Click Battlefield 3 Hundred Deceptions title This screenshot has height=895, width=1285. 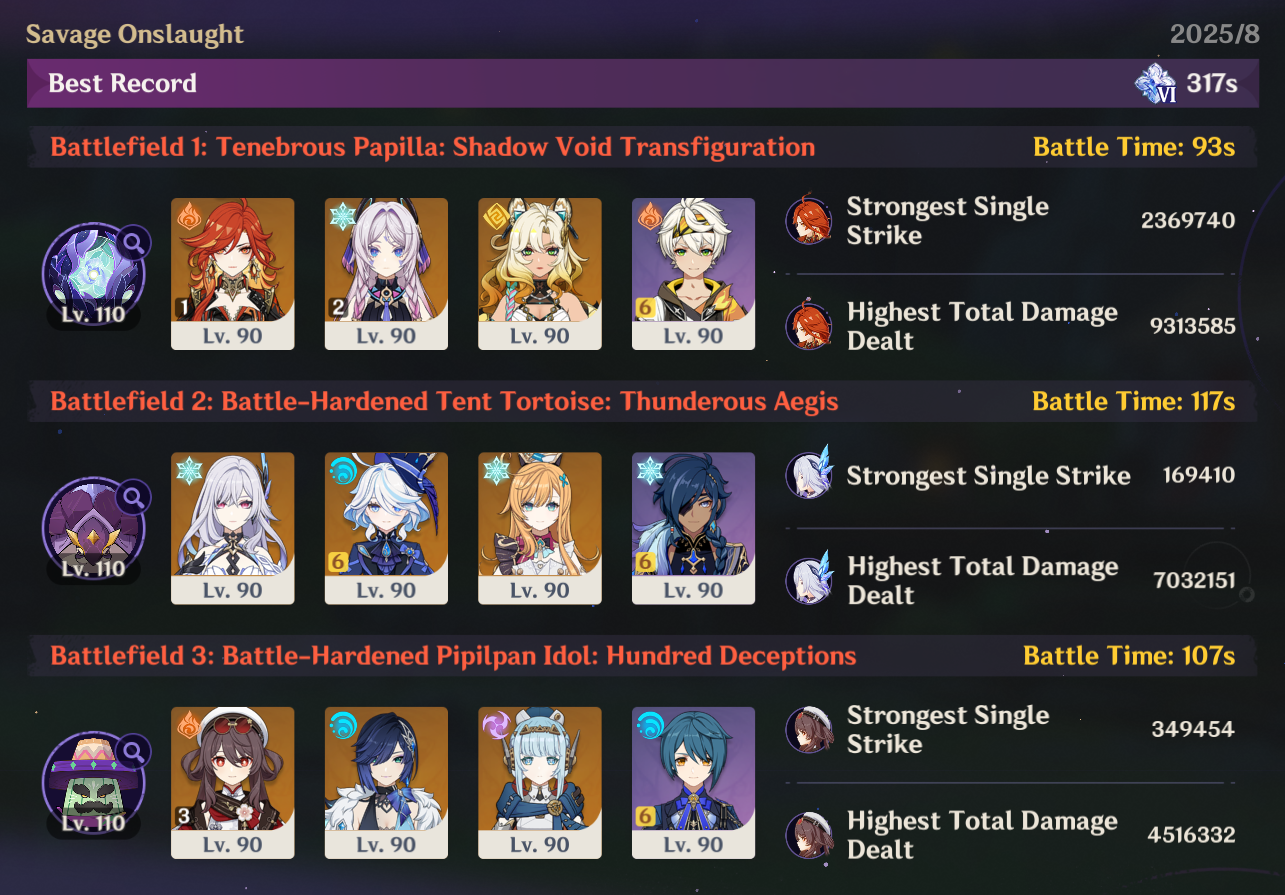pos(453,656)
